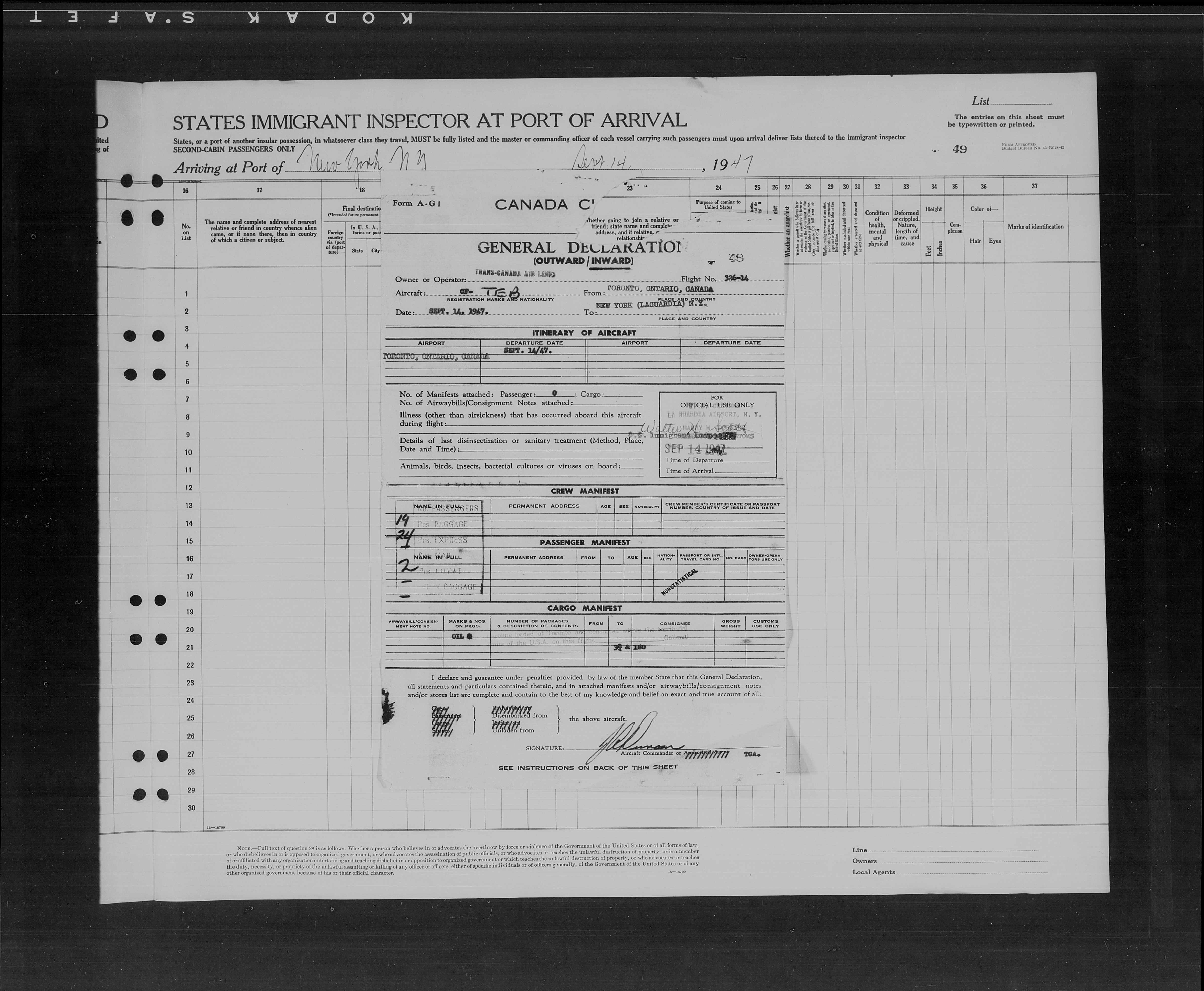Select the stamped number '48' on declaration
This screenshot has width=1204, height=991.
pyautogui.click(x=736, y=258)
